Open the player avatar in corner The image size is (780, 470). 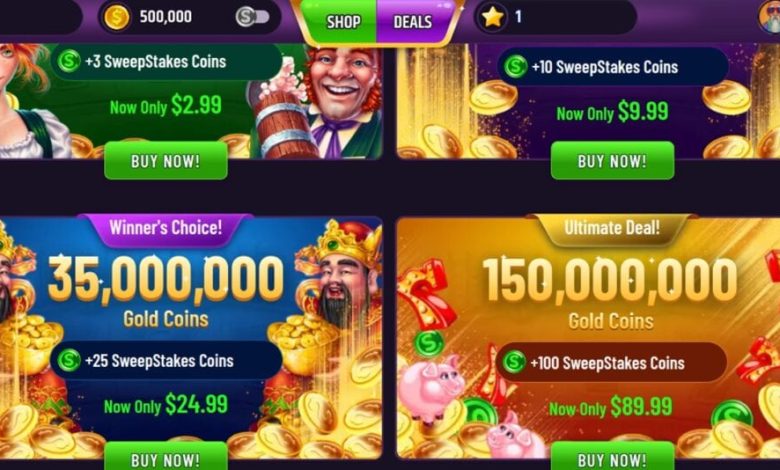pyautogui.click(x=769, y=17)
